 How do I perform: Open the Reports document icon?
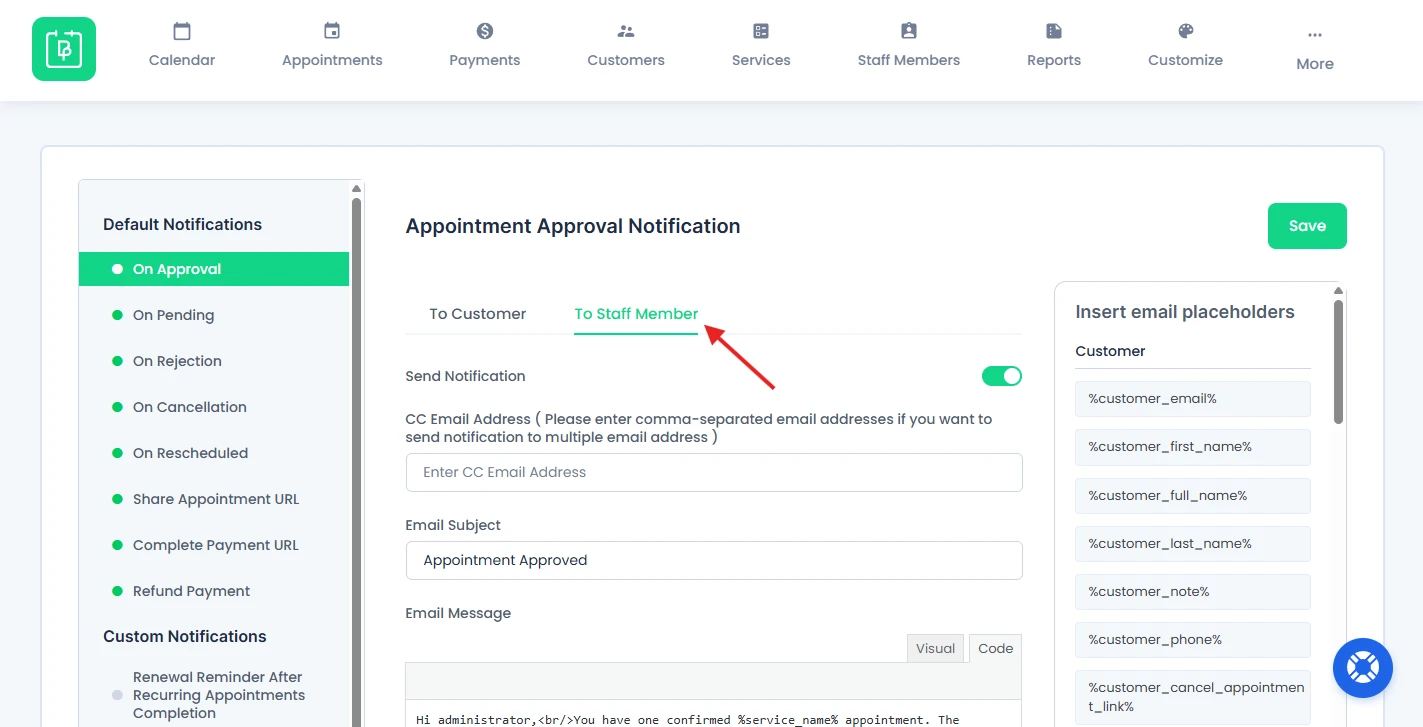tap(1054, 31)
